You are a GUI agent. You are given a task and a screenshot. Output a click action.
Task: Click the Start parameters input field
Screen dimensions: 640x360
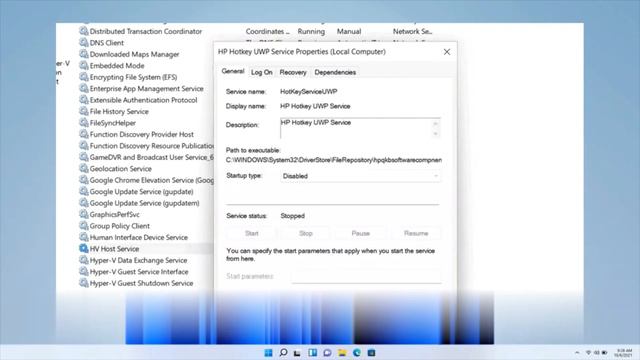tap(367, 276)
